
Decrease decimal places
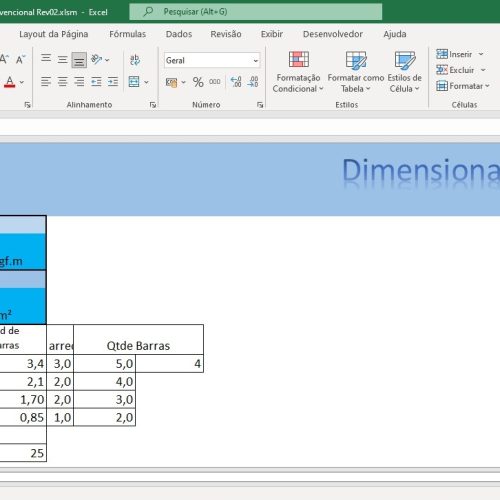[253, 82]
